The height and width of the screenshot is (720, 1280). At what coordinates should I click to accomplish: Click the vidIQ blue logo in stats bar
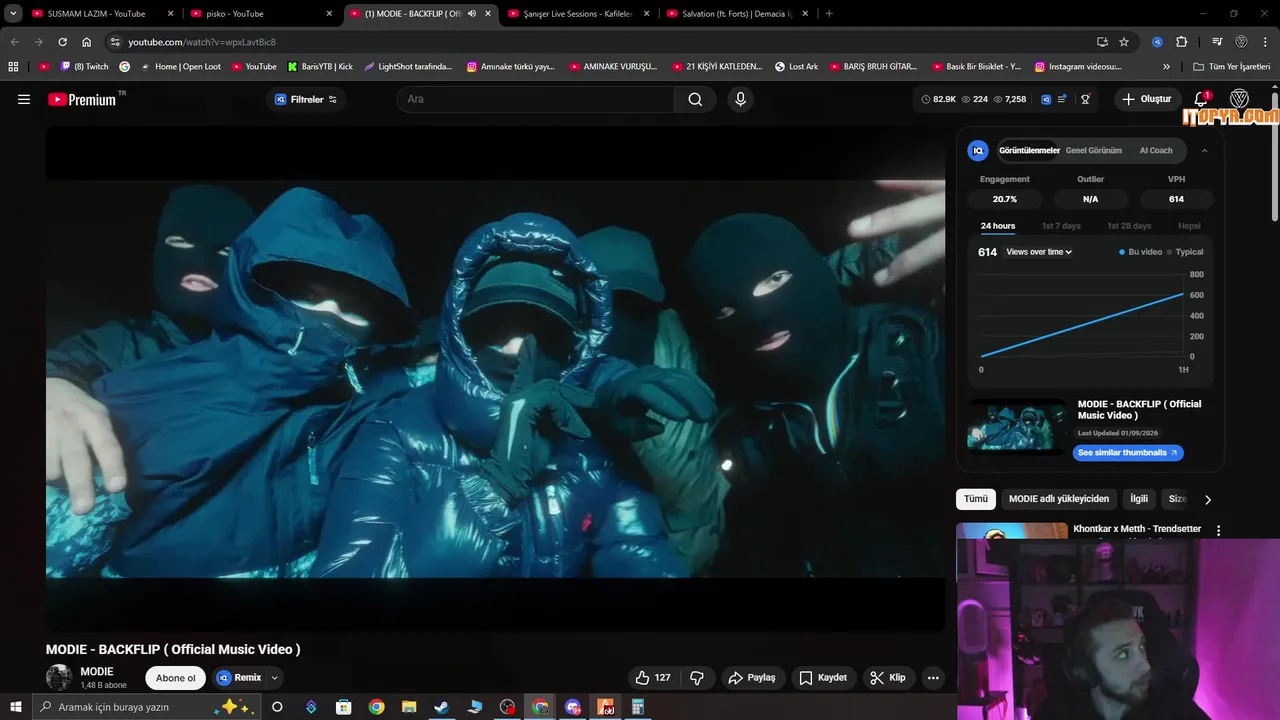pos(1046,99)
